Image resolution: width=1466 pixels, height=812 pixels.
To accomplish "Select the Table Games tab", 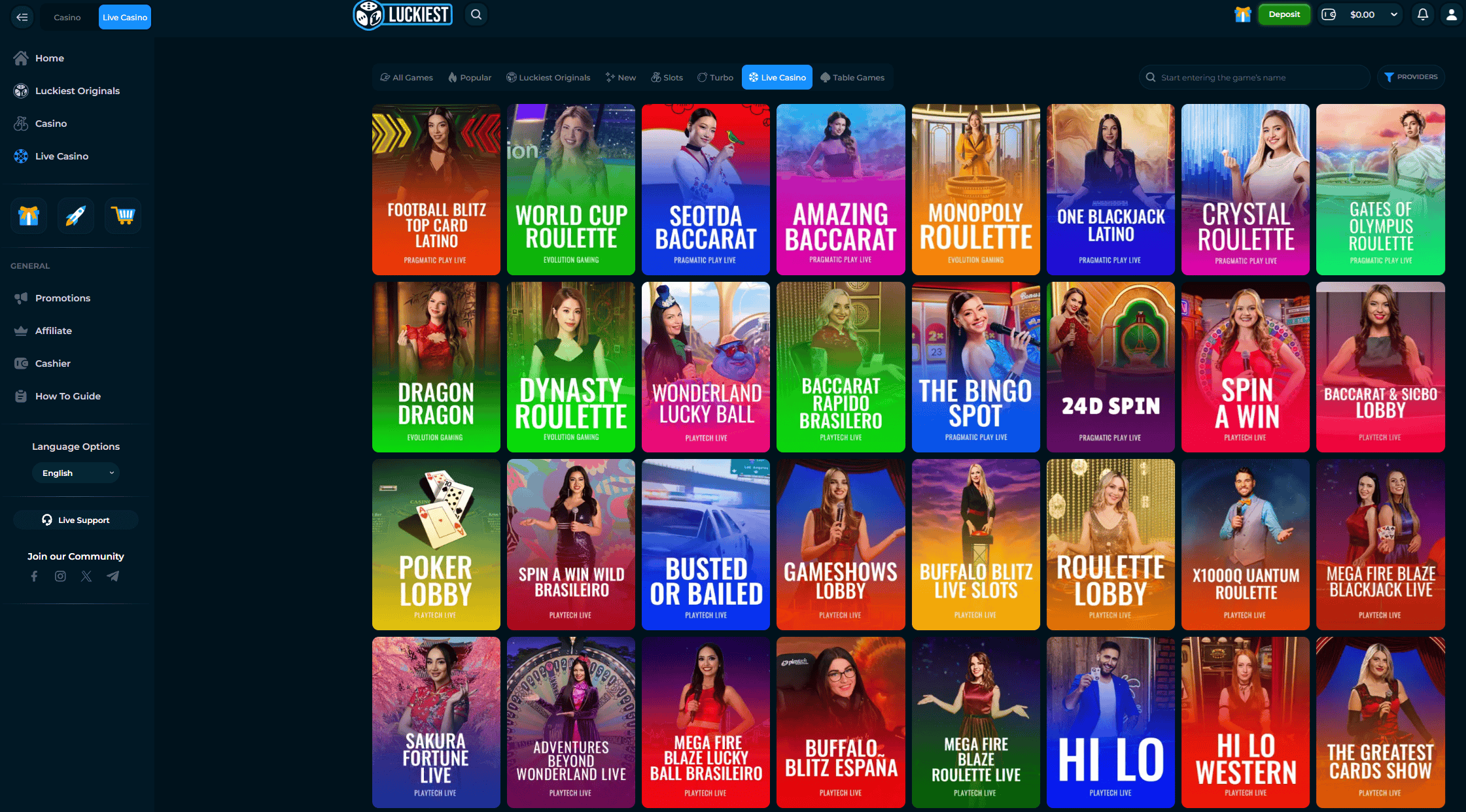I will click(852, 77).
